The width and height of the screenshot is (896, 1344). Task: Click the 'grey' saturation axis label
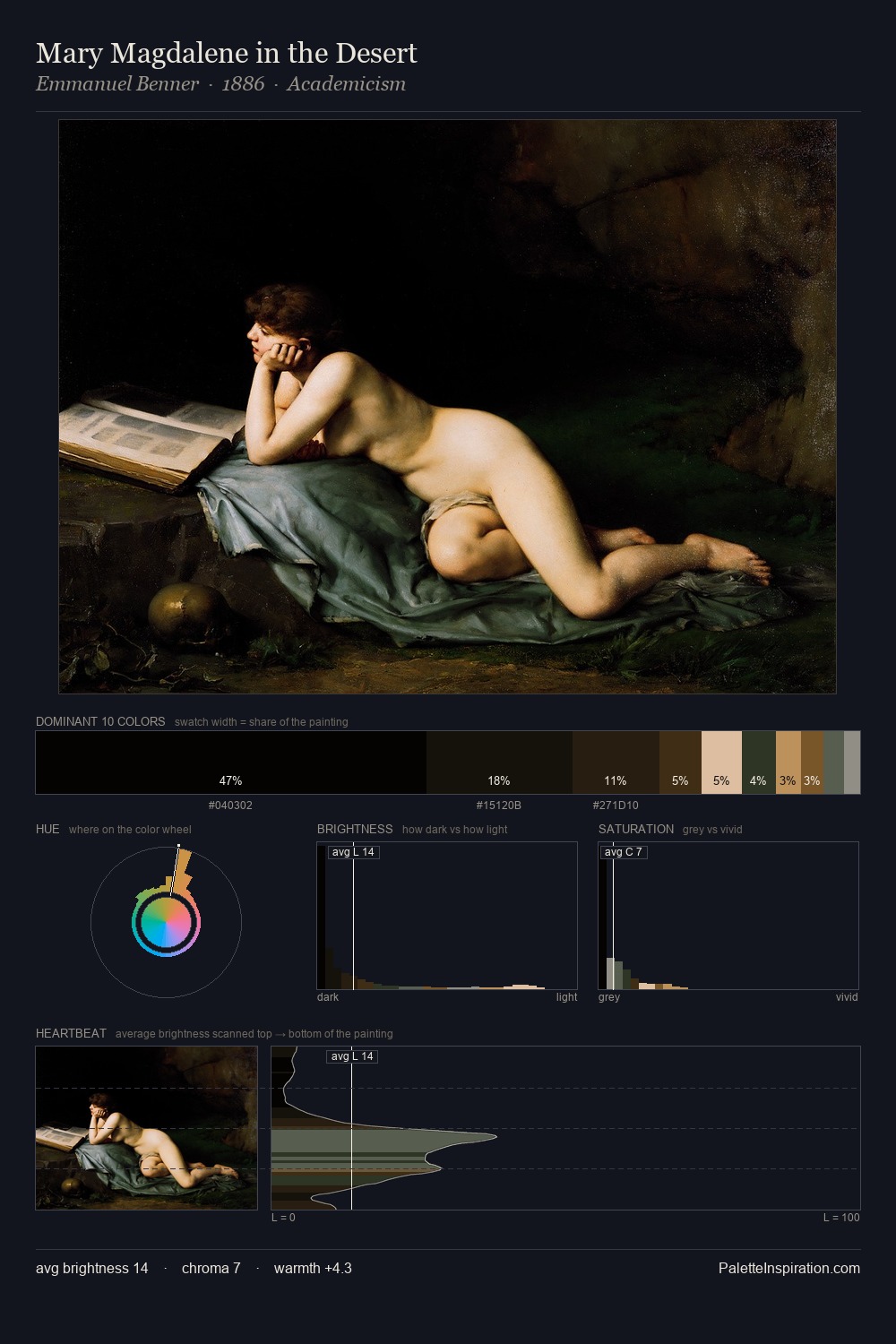[609, 997]
